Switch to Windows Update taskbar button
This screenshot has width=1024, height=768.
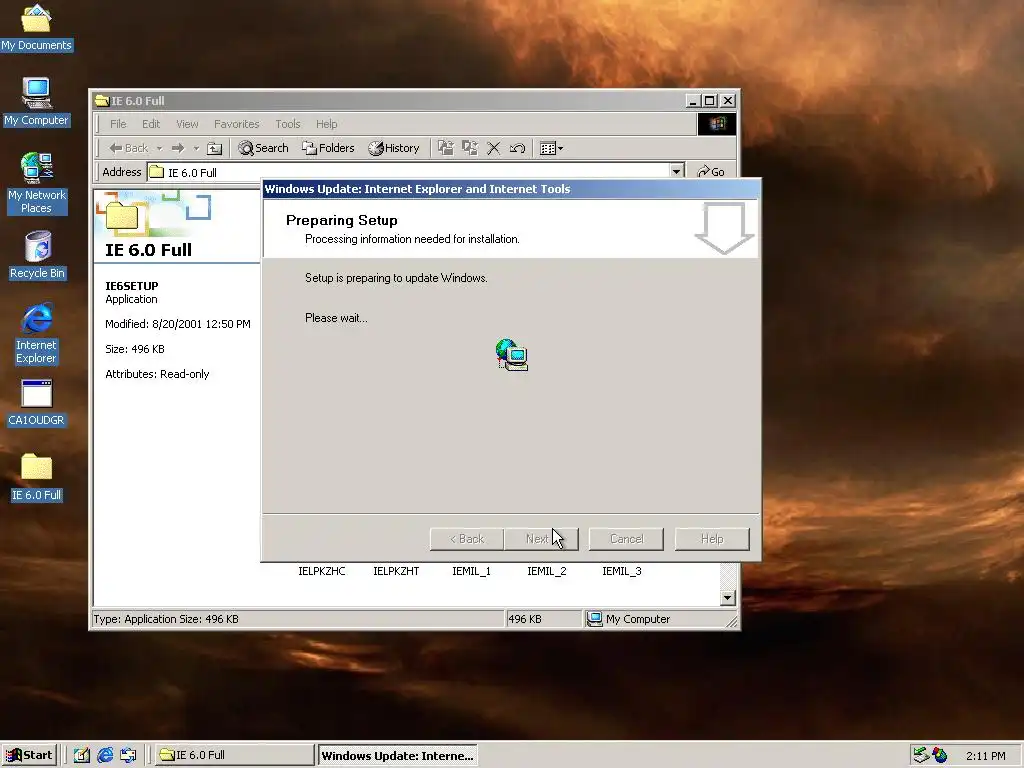coord(398,756)
